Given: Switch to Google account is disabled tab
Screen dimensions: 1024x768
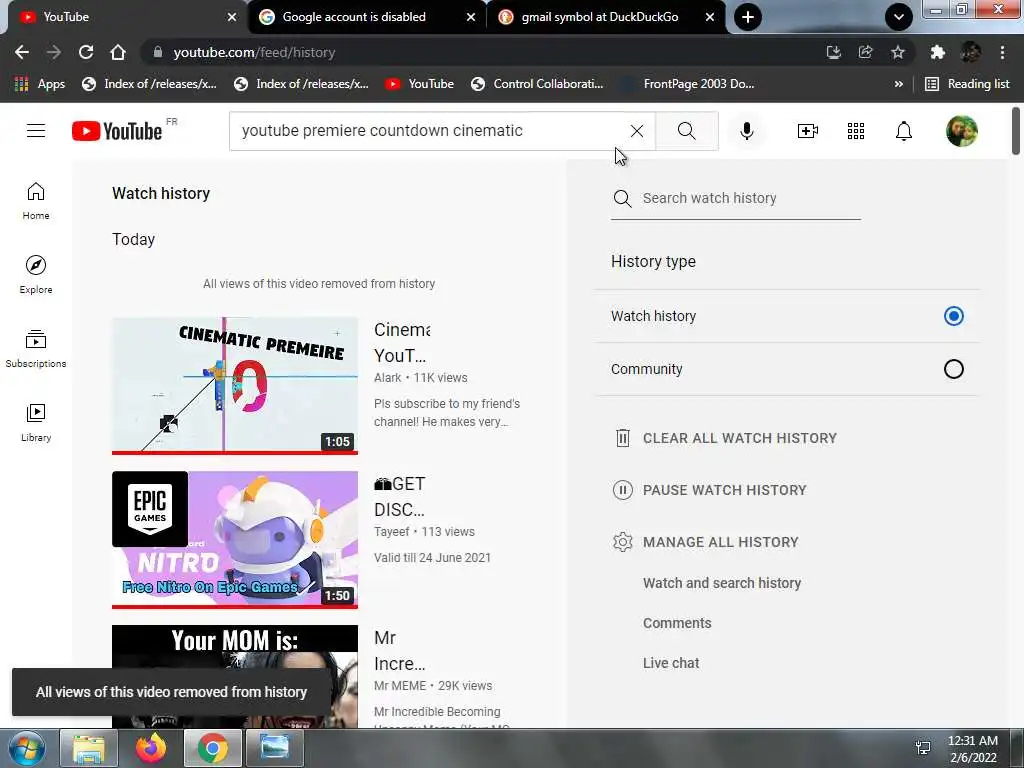Looking at the screenshot, I should [x=366, y=17].
